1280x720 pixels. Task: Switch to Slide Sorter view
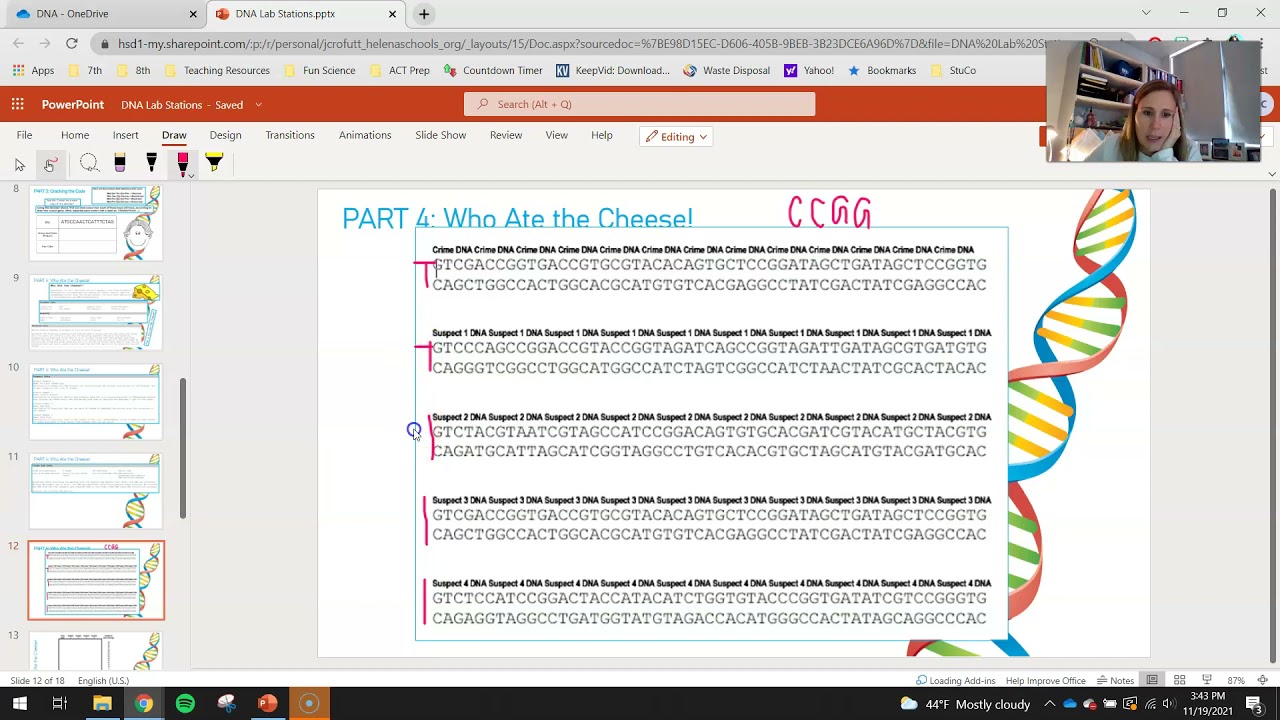(x=1179, y=680)
